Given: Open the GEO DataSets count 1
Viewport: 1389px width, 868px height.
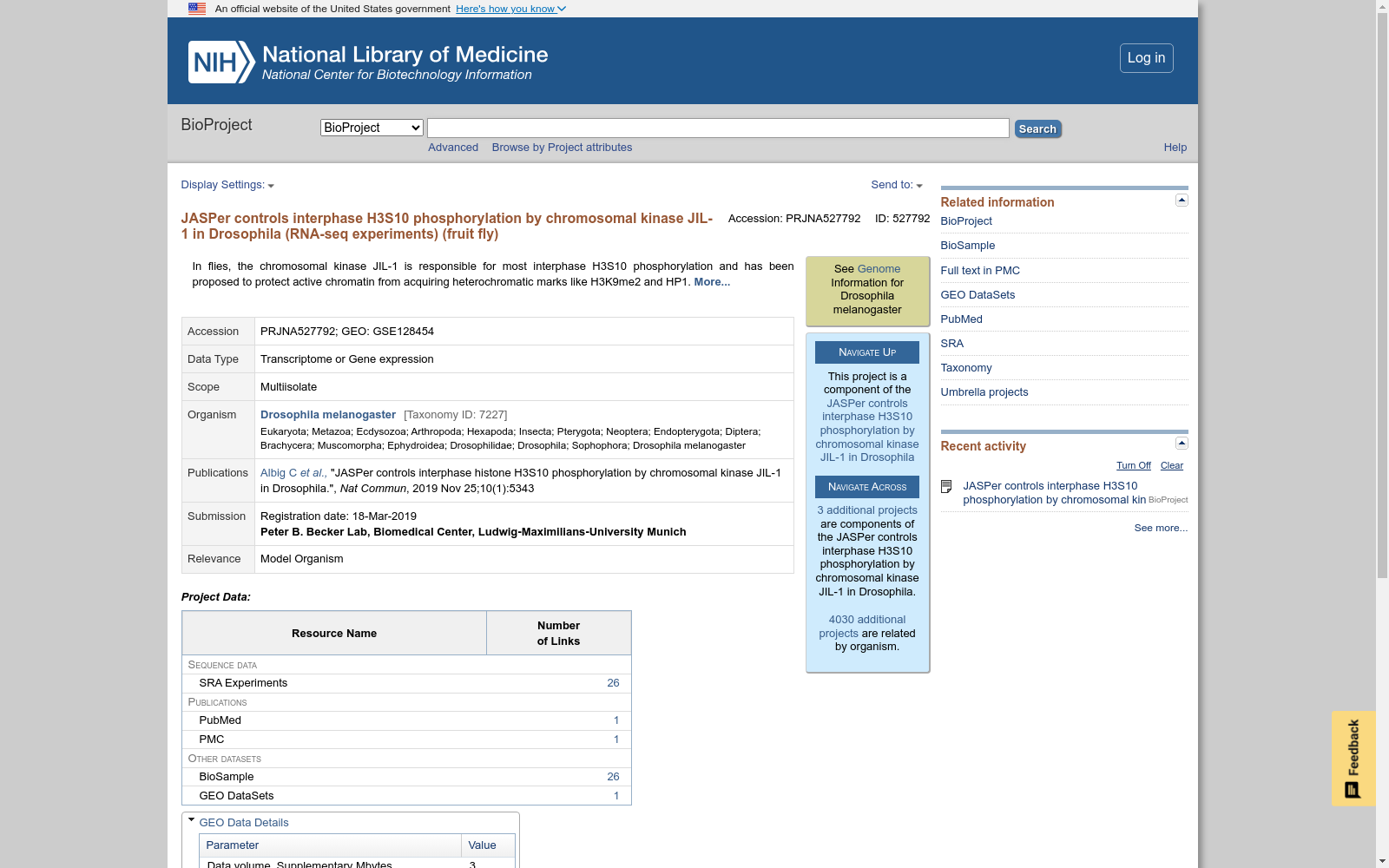Looking at the screenshot, I should click(616, 796).
